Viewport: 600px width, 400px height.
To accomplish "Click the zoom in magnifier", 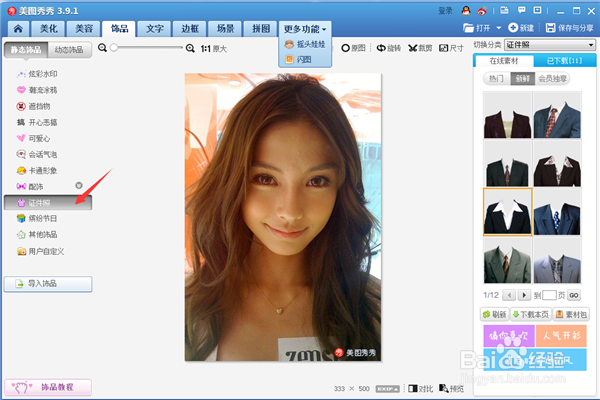I will click(190, 48).
